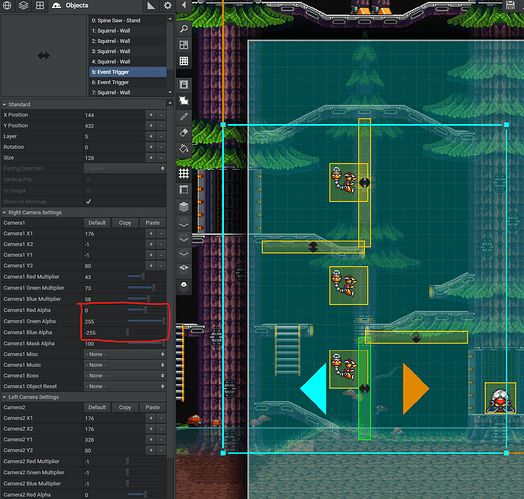524x499 pixels.
Task: Click the overlapping squares selection tool
Action: click(x=184, y=101)
